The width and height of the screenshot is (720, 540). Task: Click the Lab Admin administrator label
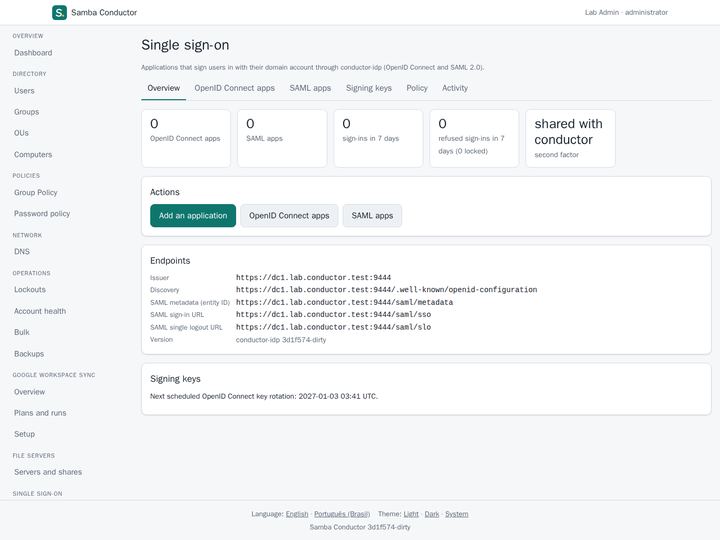click(x=626, y=12)
